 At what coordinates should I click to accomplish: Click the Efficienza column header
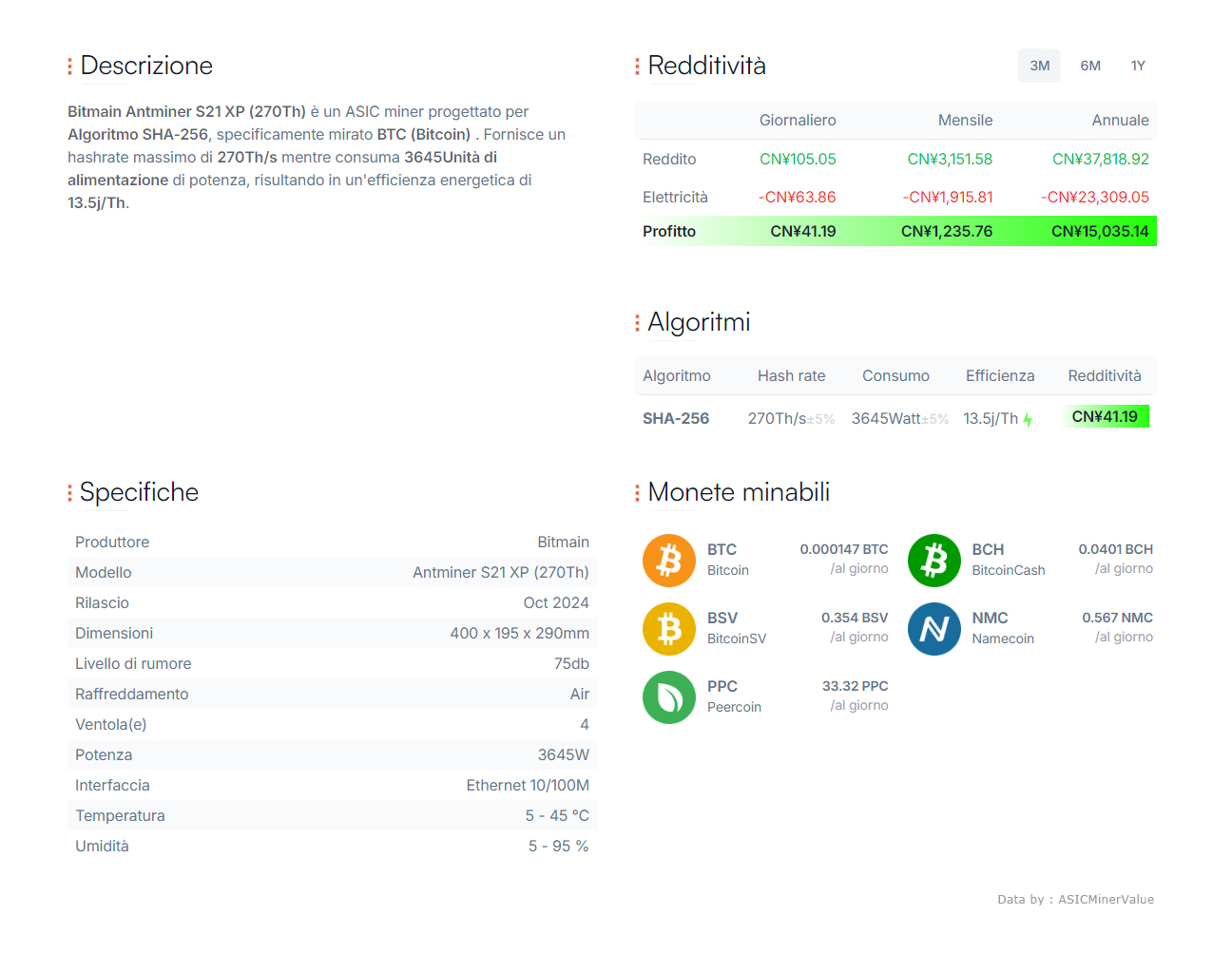(x=1000, y=375)
